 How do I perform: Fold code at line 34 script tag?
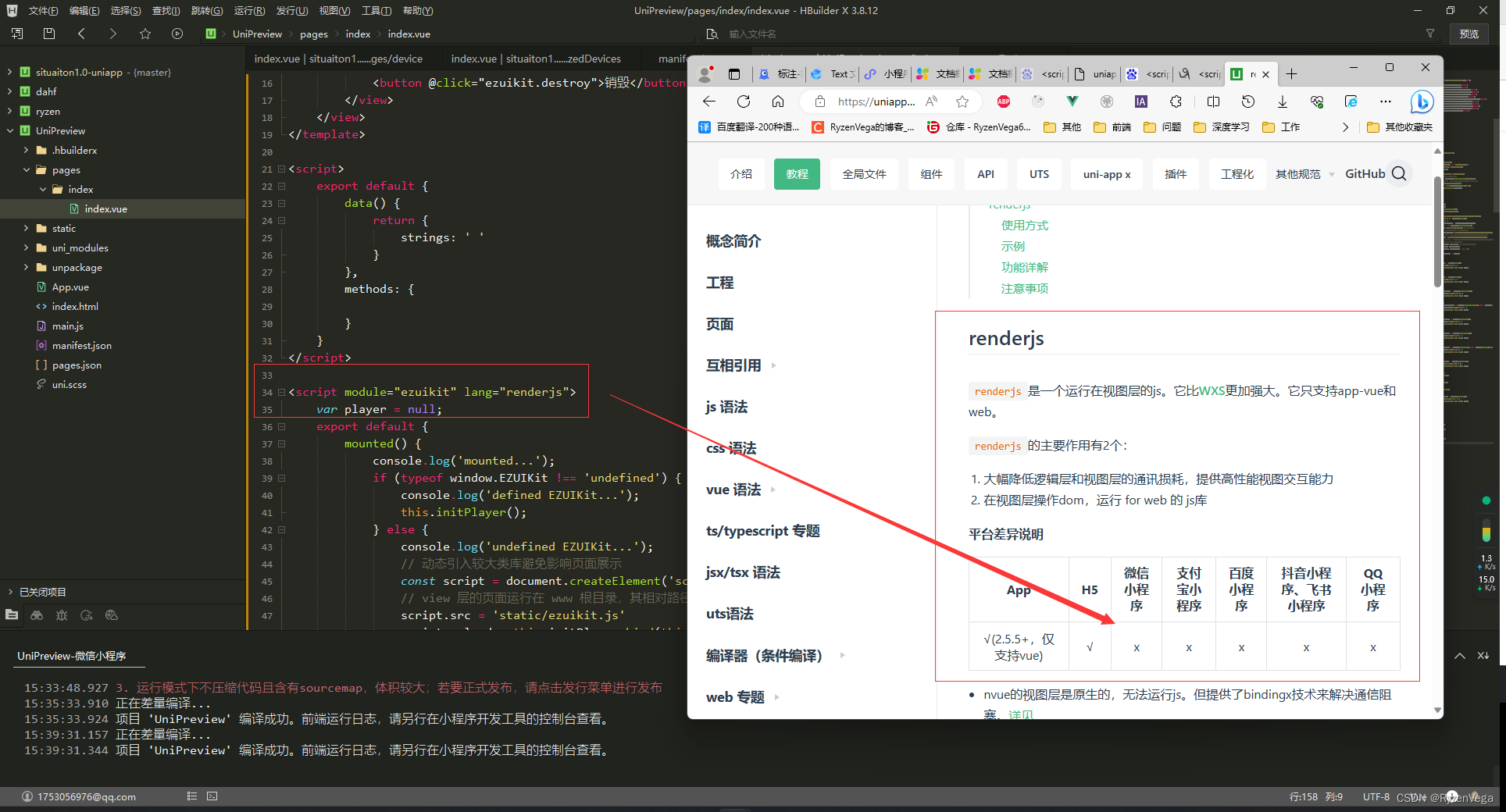click(281, 392)
